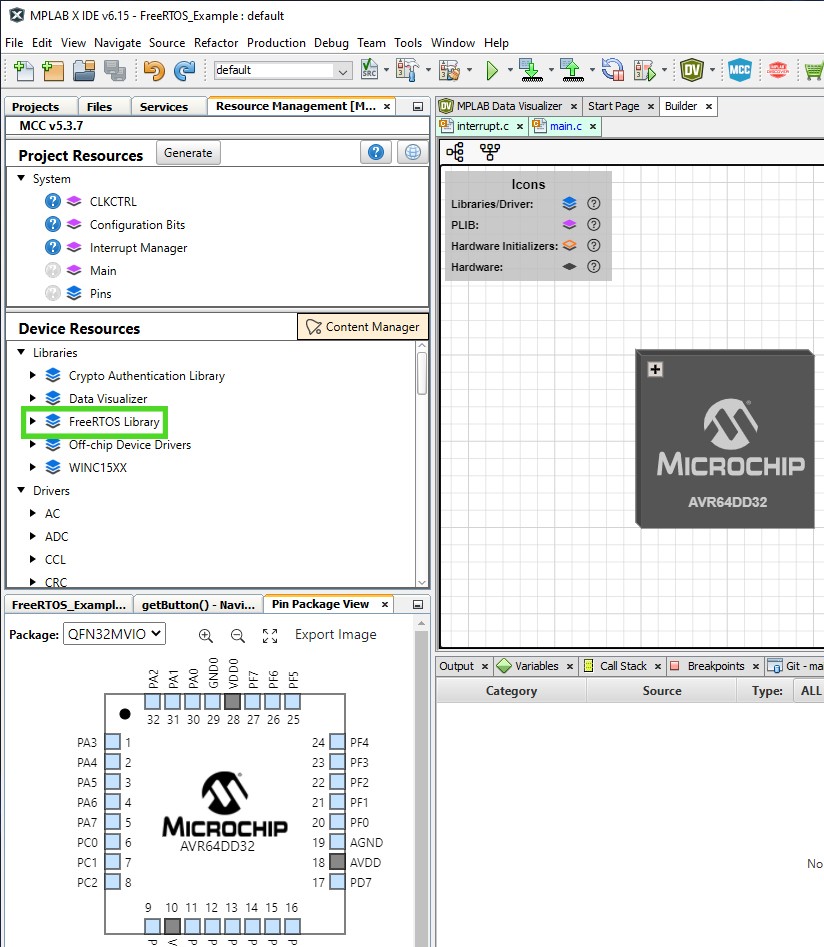The image size is (824, 947).
Task: Toggle pin PC0 on the package
Action: [x=113, y=842]
